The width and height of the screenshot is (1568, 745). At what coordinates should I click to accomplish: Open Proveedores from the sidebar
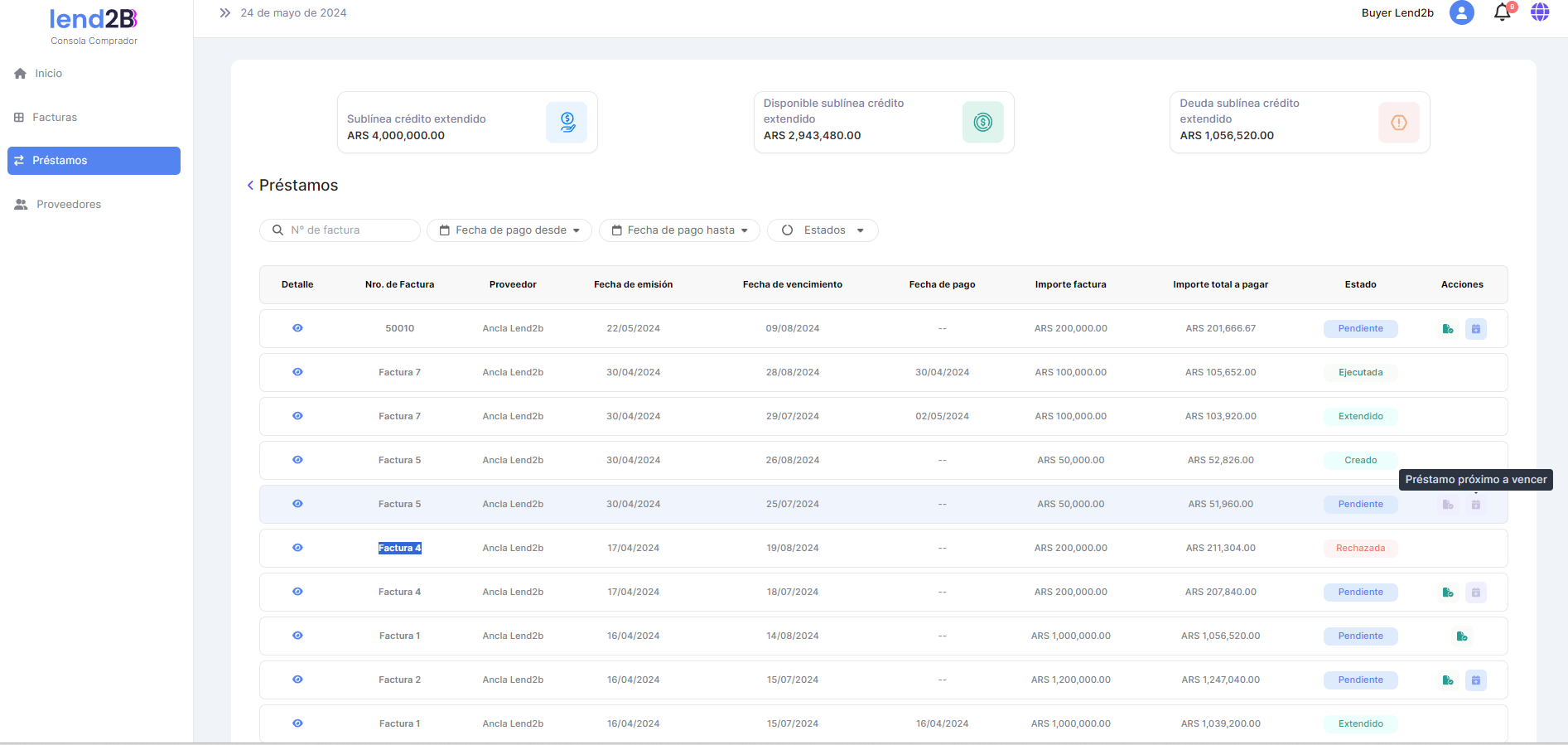pos(69,205)
